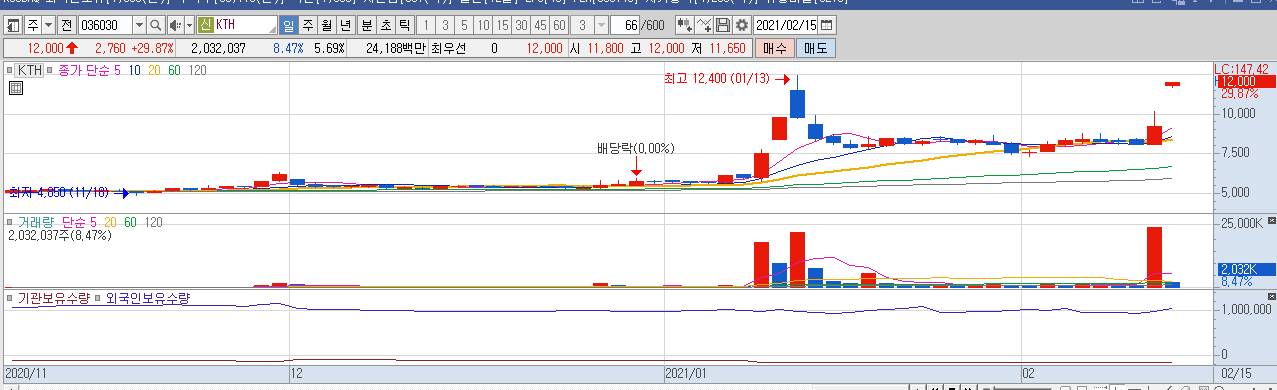Image resolution: width=1277 pixels, height=390 pixels.
Task: Select minute 분 chart period
Action: point(366,25)
